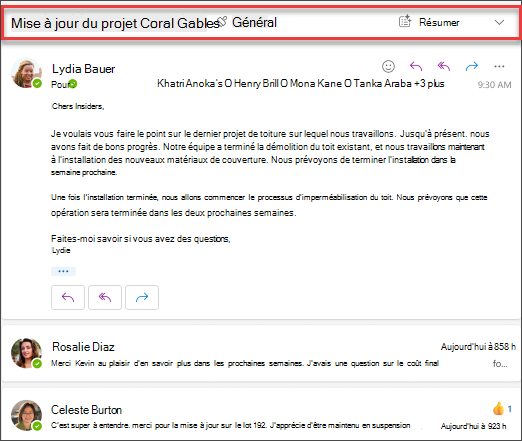
Task: Expand the chevron next to Résumer
Action: click(x=499, y=23)
